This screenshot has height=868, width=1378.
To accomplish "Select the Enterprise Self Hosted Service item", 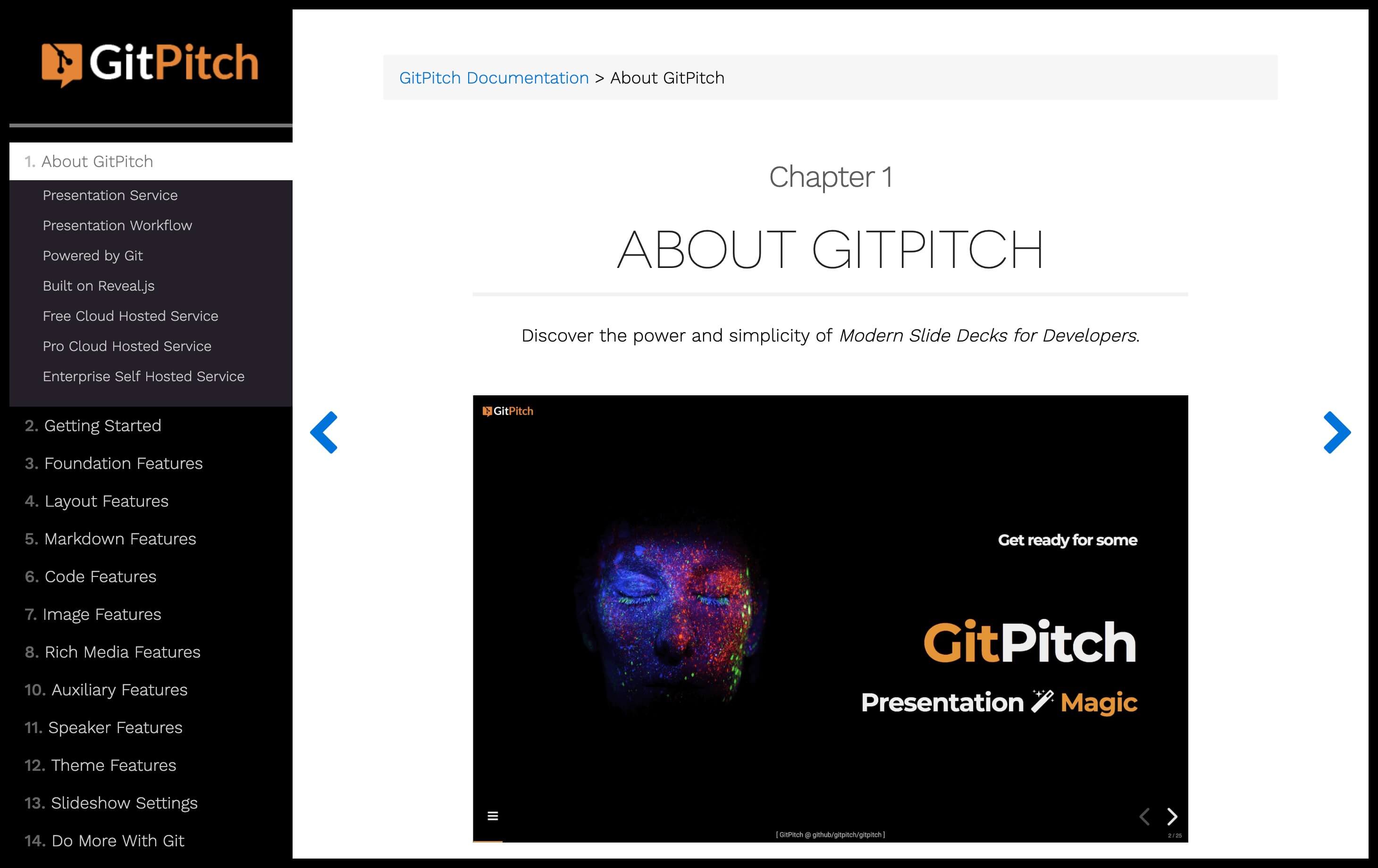I will click(143, 376).
